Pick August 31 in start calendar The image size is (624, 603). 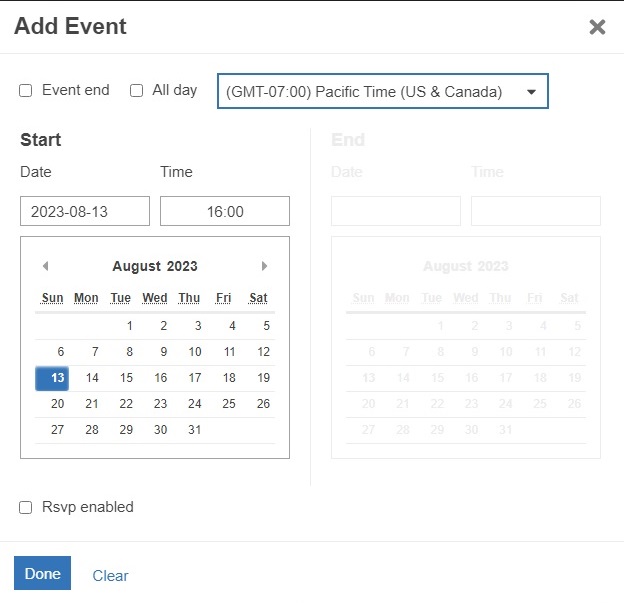tap(194, 430)
